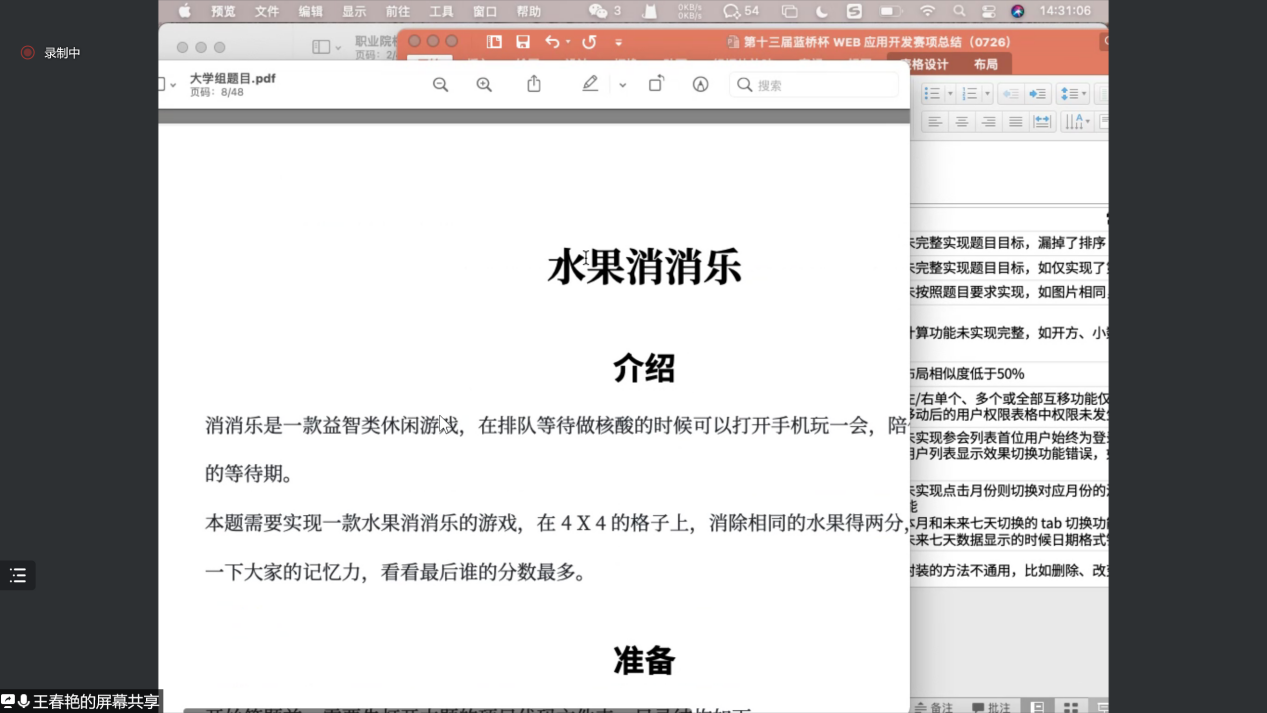The width and height of the screenshot is (1267, 713).
Task: Click the zoom out magnifier in Preview
Action: point(440,85)
